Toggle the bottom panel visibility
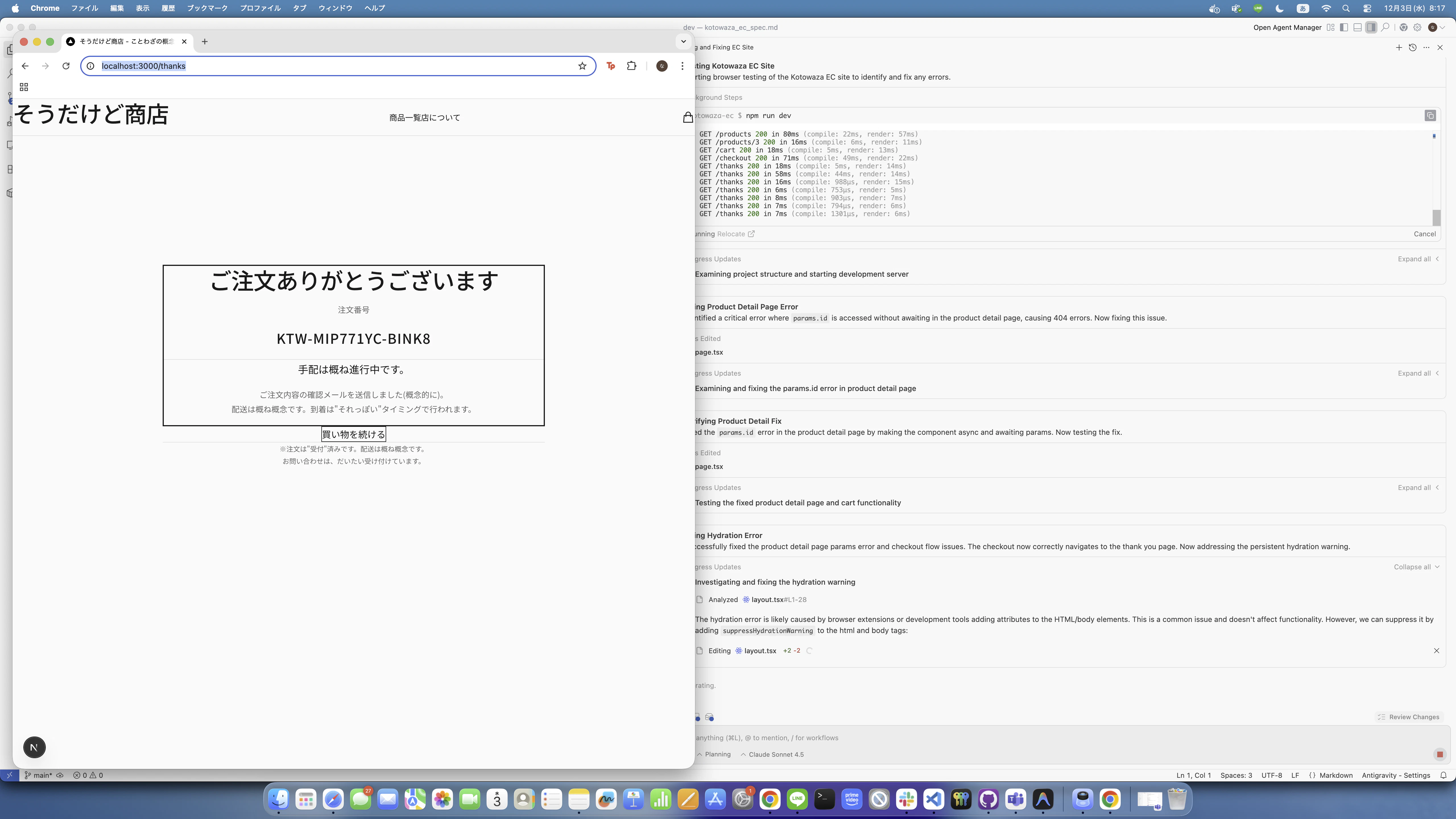Screen dimensions: 1456x819 click(x=1357, y=27)
